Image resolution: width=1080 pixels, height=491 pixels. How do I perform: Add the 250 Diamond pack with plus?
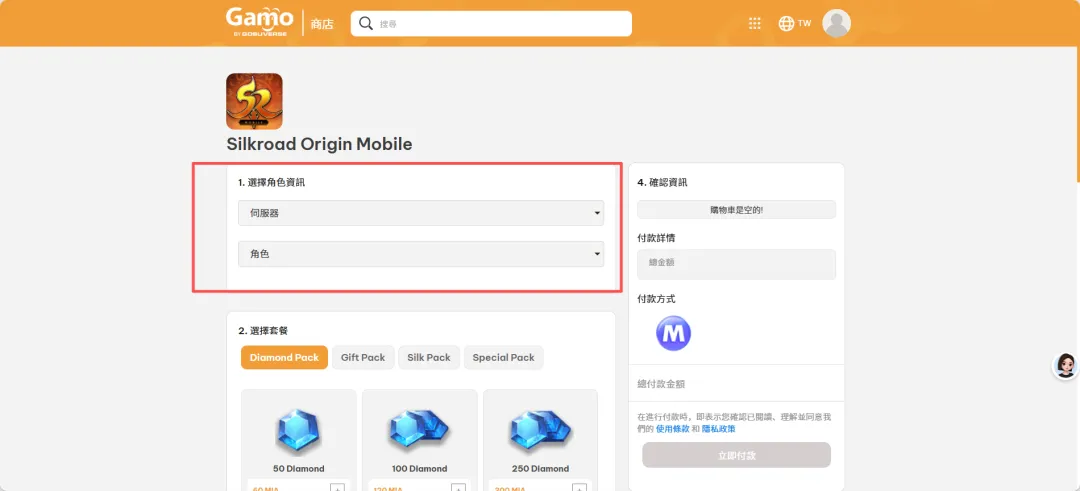579,487
